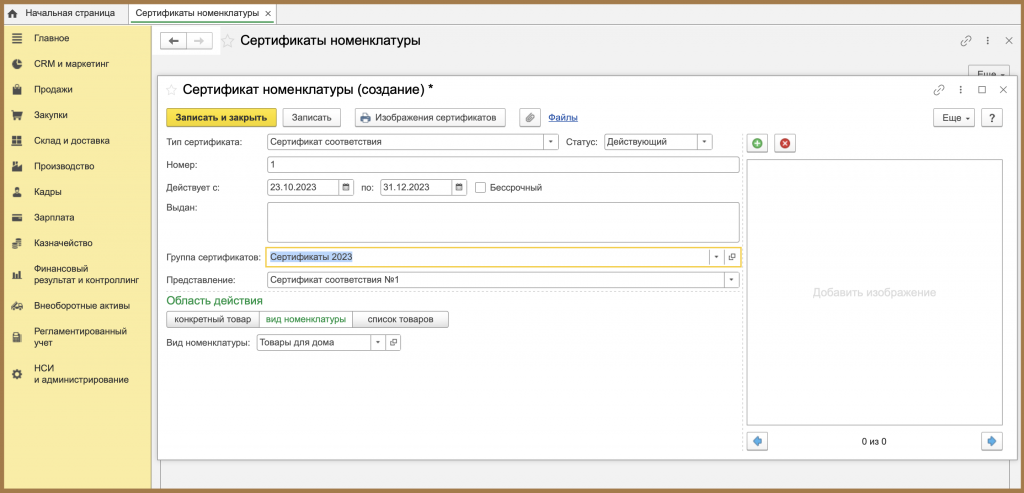
Task: Open Изображения сертификатов print button
Action: coord(430,118)
